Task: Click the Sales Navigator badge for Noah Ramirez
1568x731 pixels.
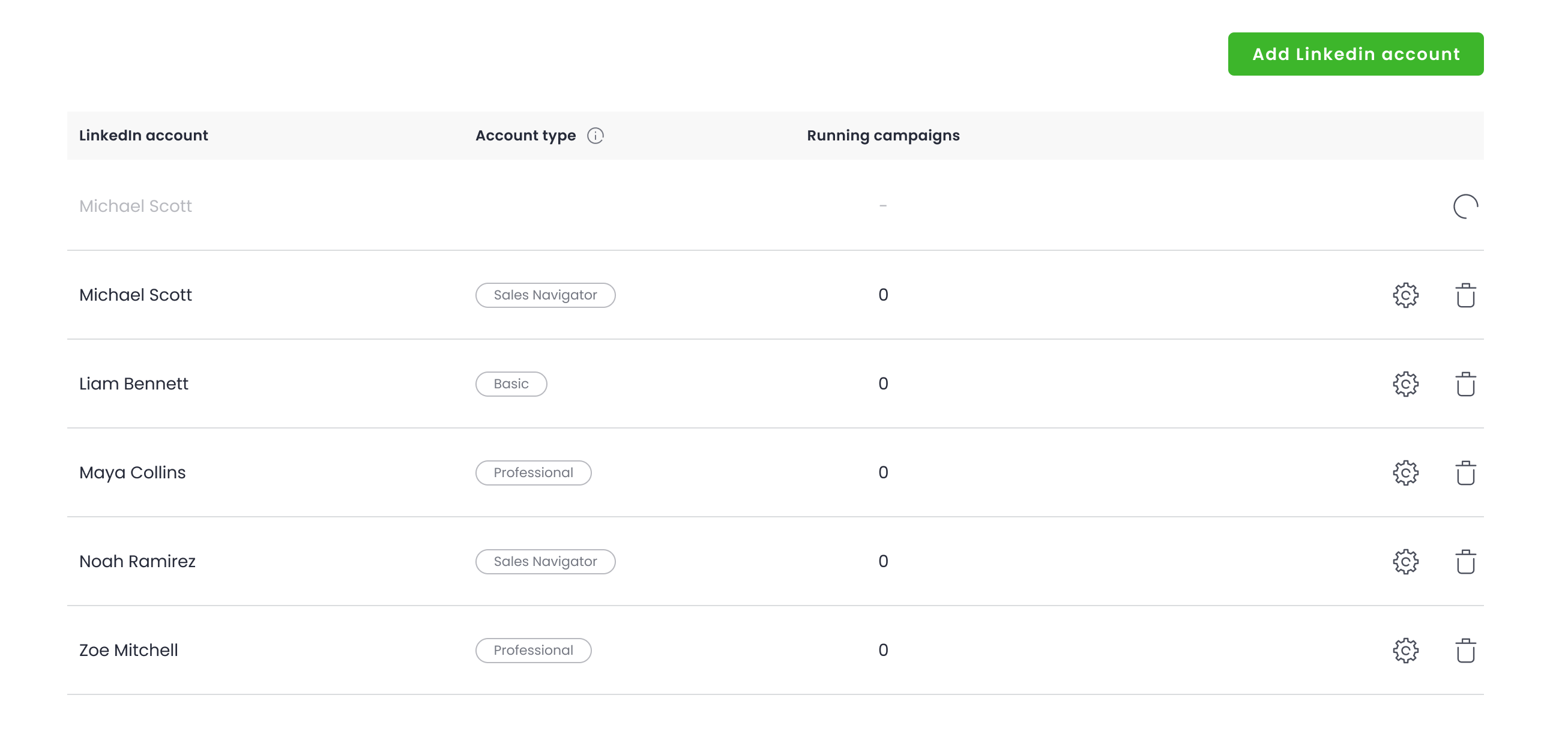Action: (545, 562)
